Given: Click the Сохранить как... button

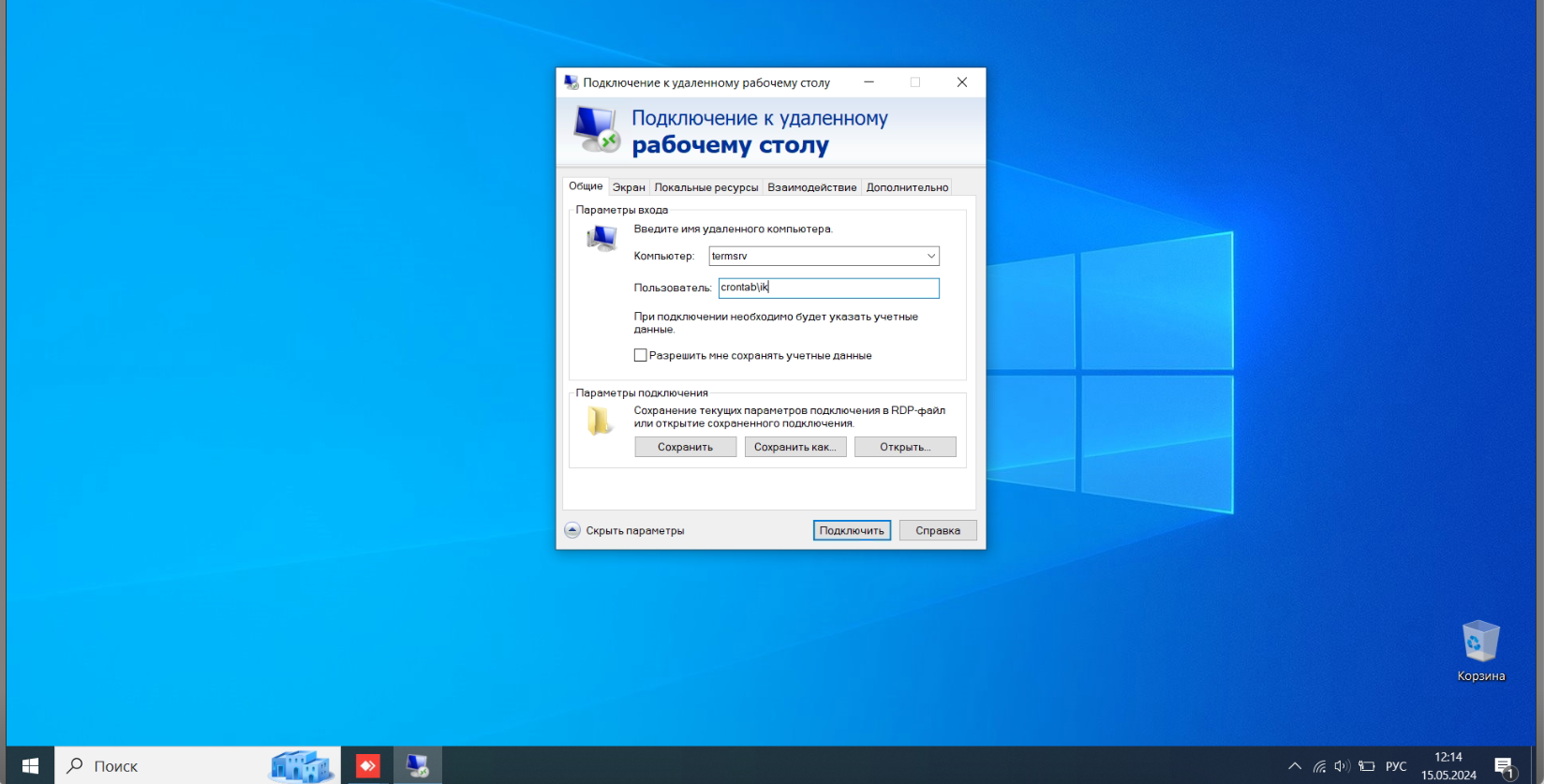Looking at the screenshot, I should [795, 447].
